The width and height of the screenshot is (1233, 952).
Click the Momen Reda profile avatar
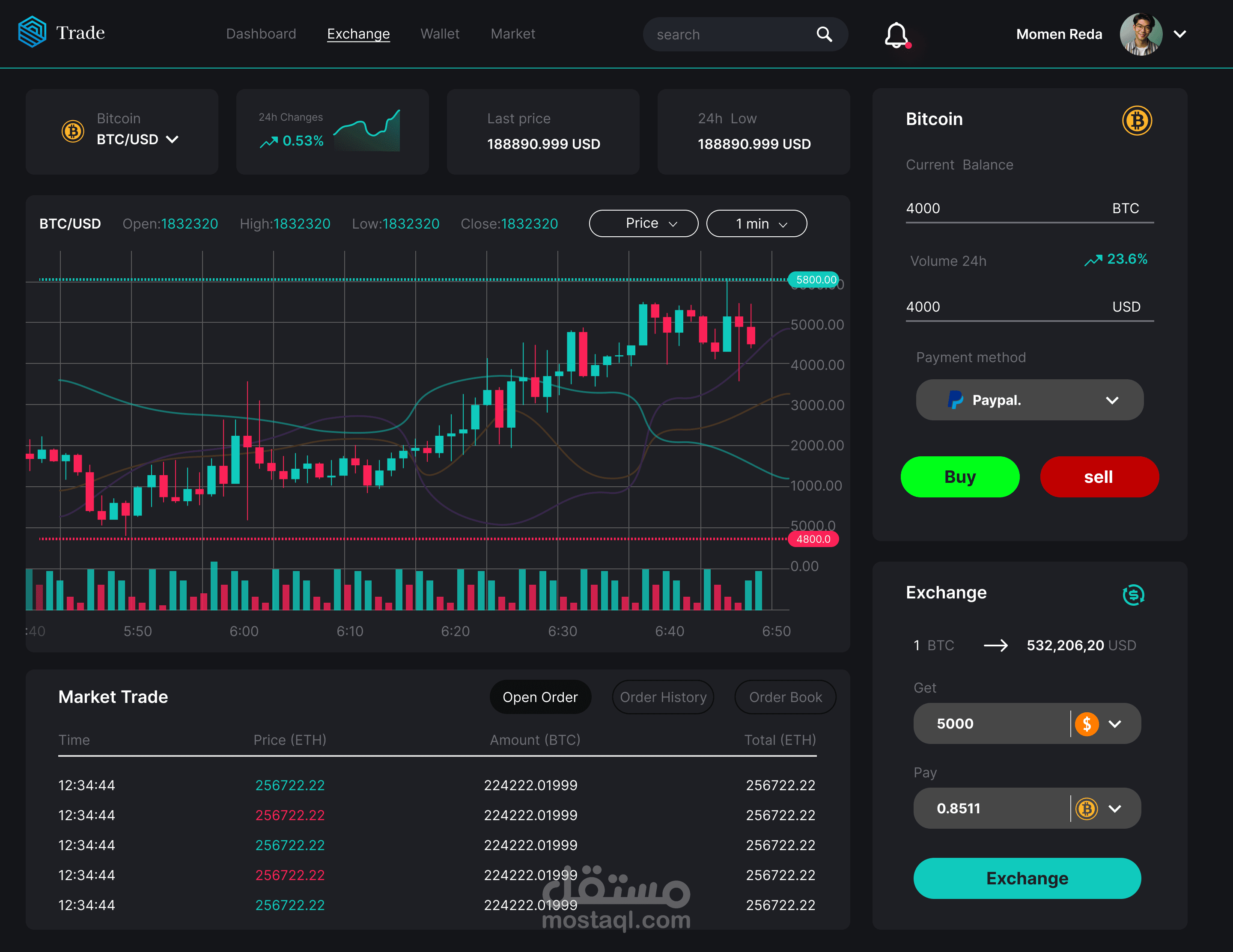pos(1141,34)
